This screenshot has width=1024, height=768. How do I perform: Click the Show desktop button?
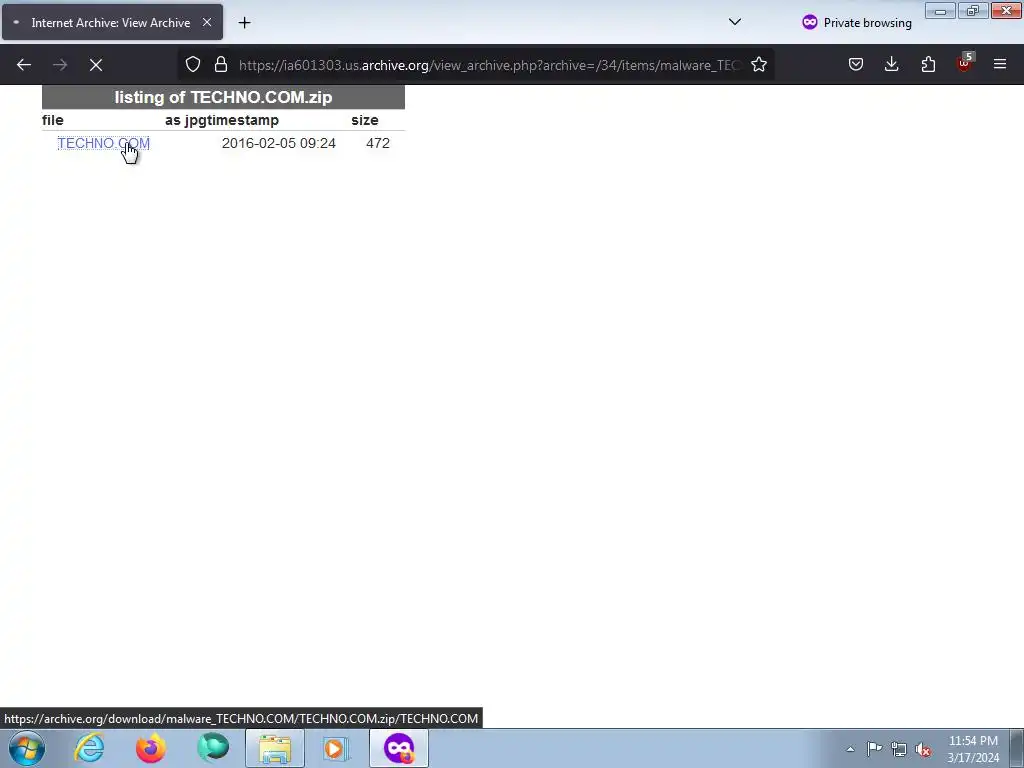pos(1017,748)
